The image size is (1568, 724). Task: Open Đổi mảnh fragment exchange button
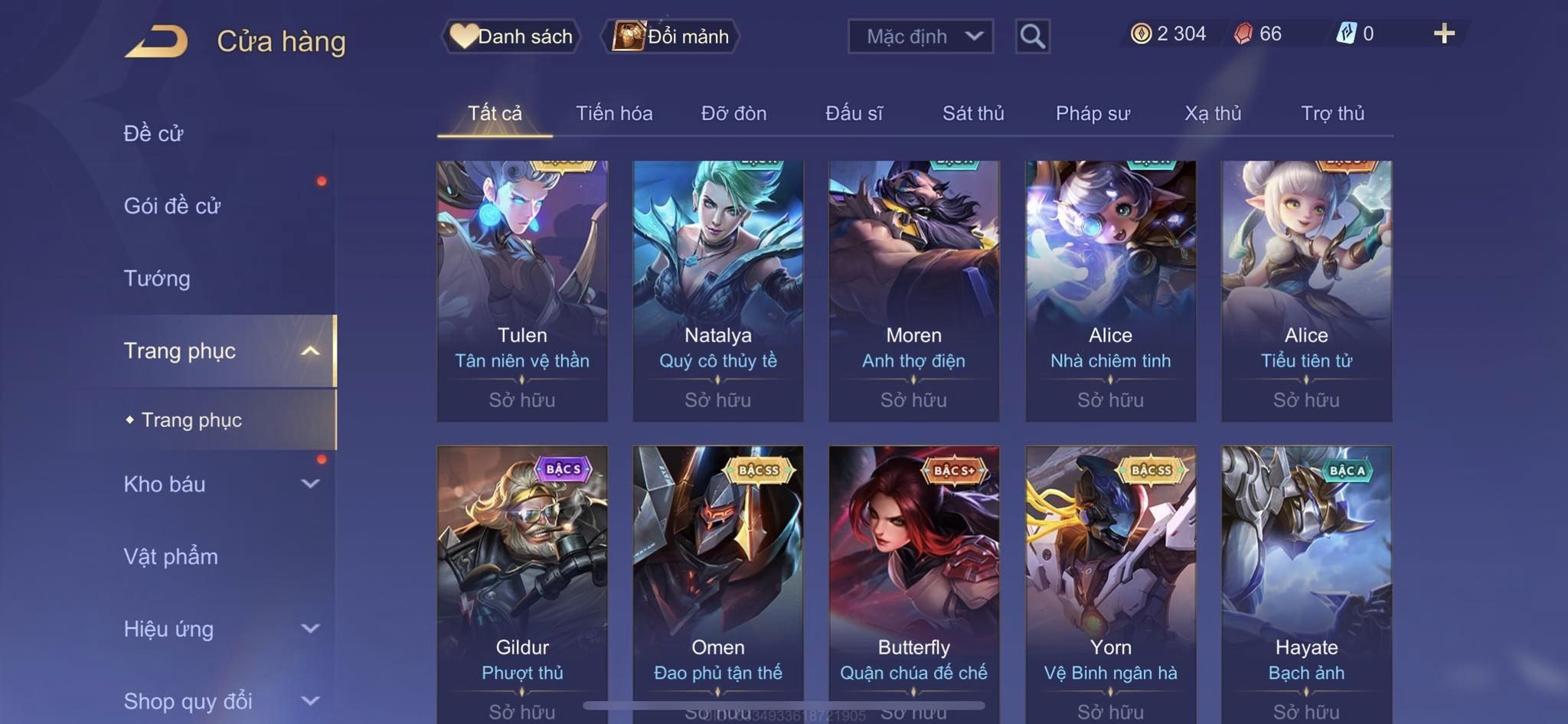[671, 36]
